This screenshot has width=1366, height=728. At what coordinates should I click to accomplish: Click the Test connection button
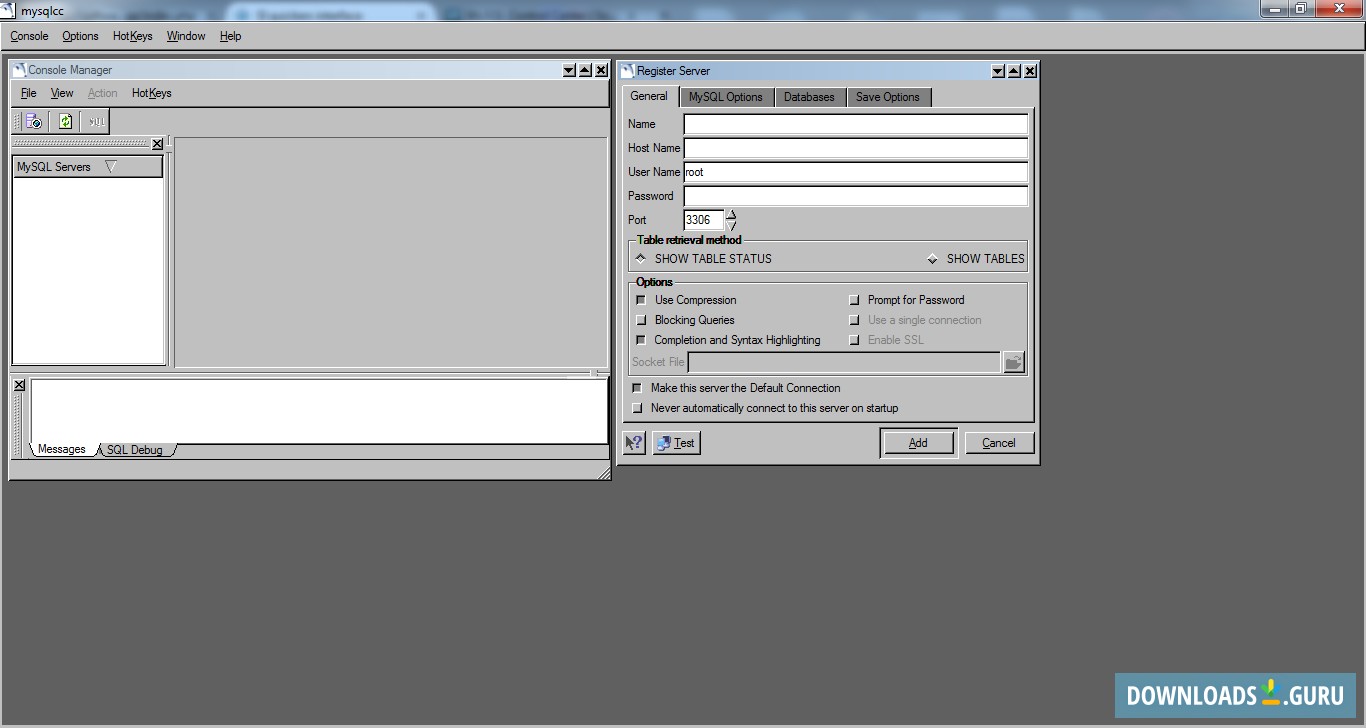[x=677, y=443]
